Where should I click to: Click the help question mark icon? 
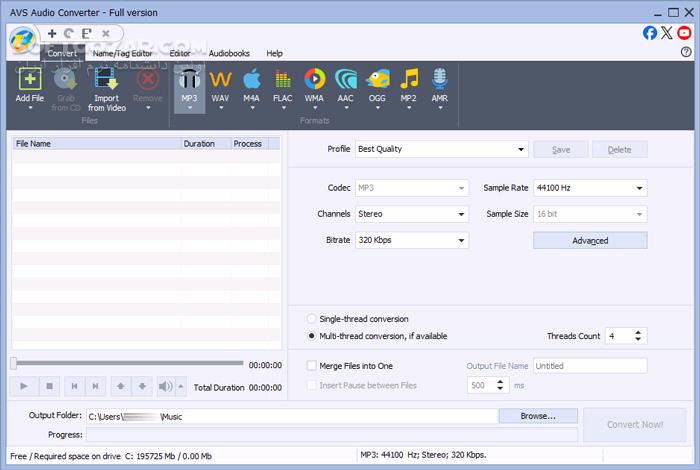686,52
